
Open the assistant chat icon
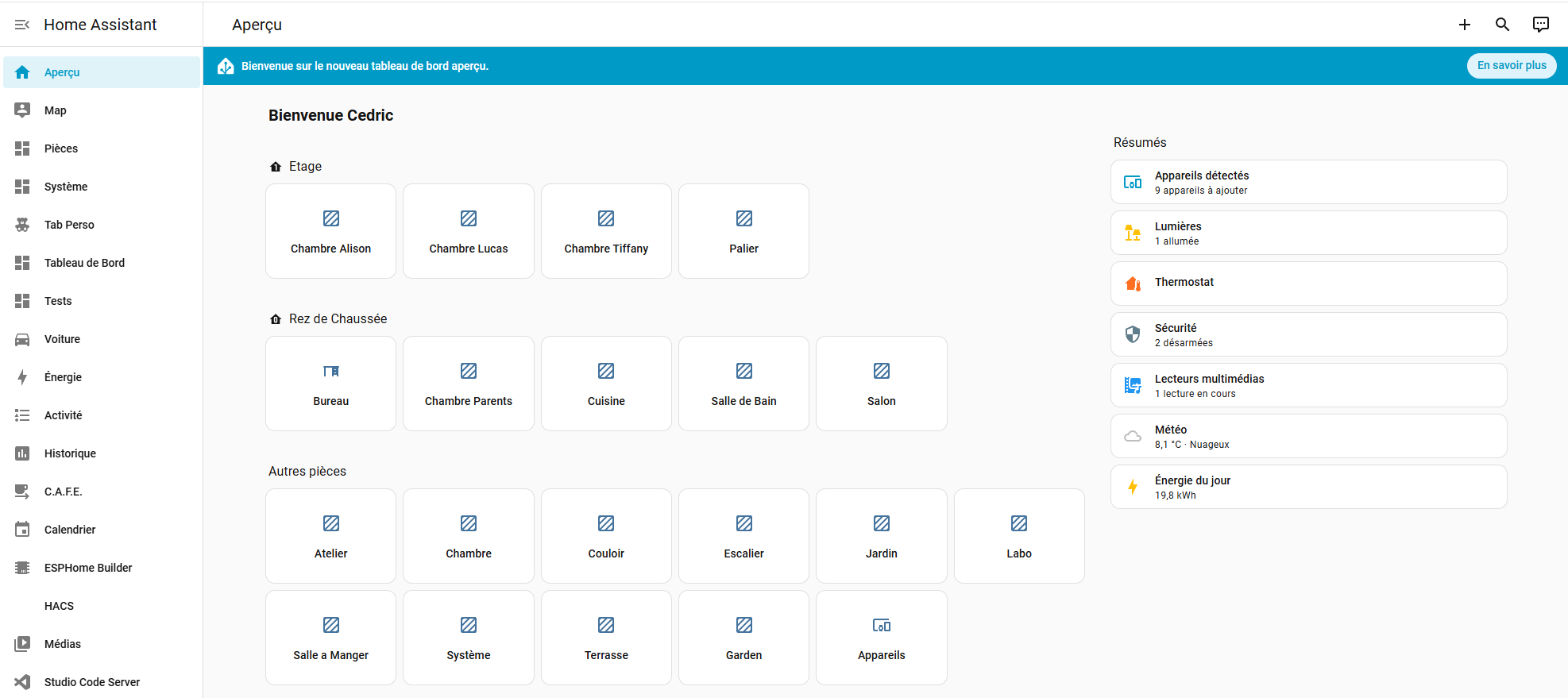point(1540,25)
